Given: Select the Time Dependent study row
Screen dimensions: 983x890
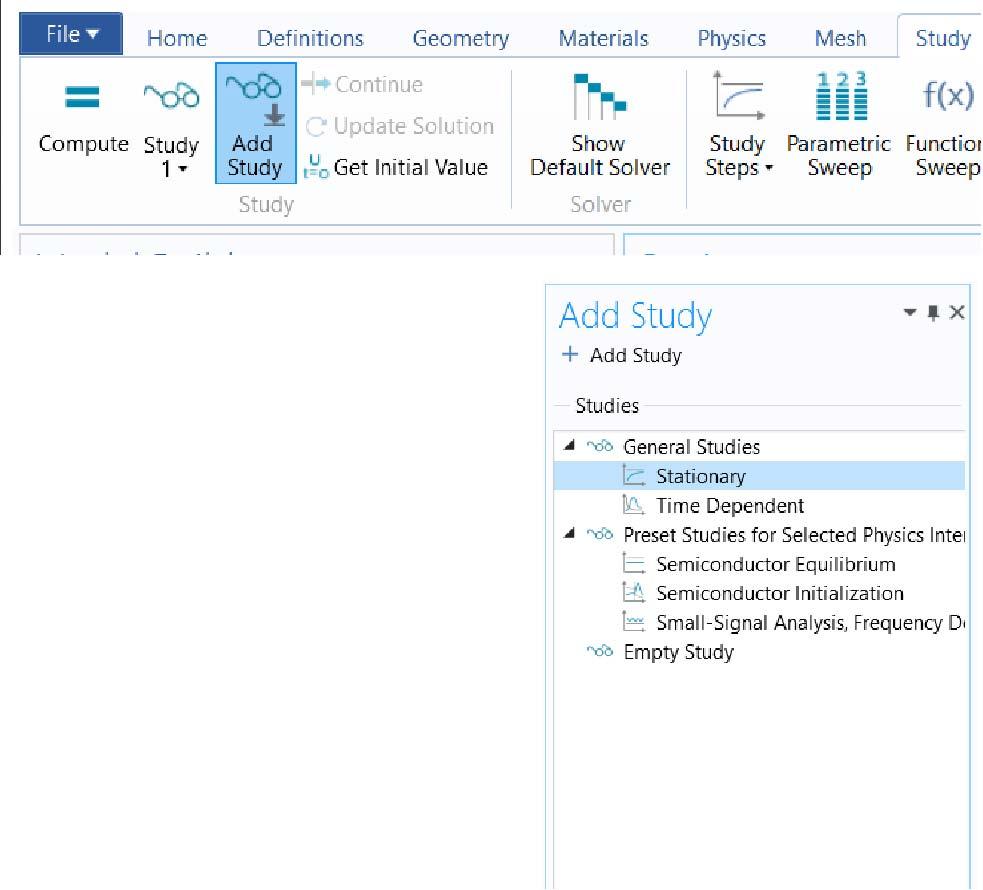Looking at the screenshot, I should click(759, 505).
